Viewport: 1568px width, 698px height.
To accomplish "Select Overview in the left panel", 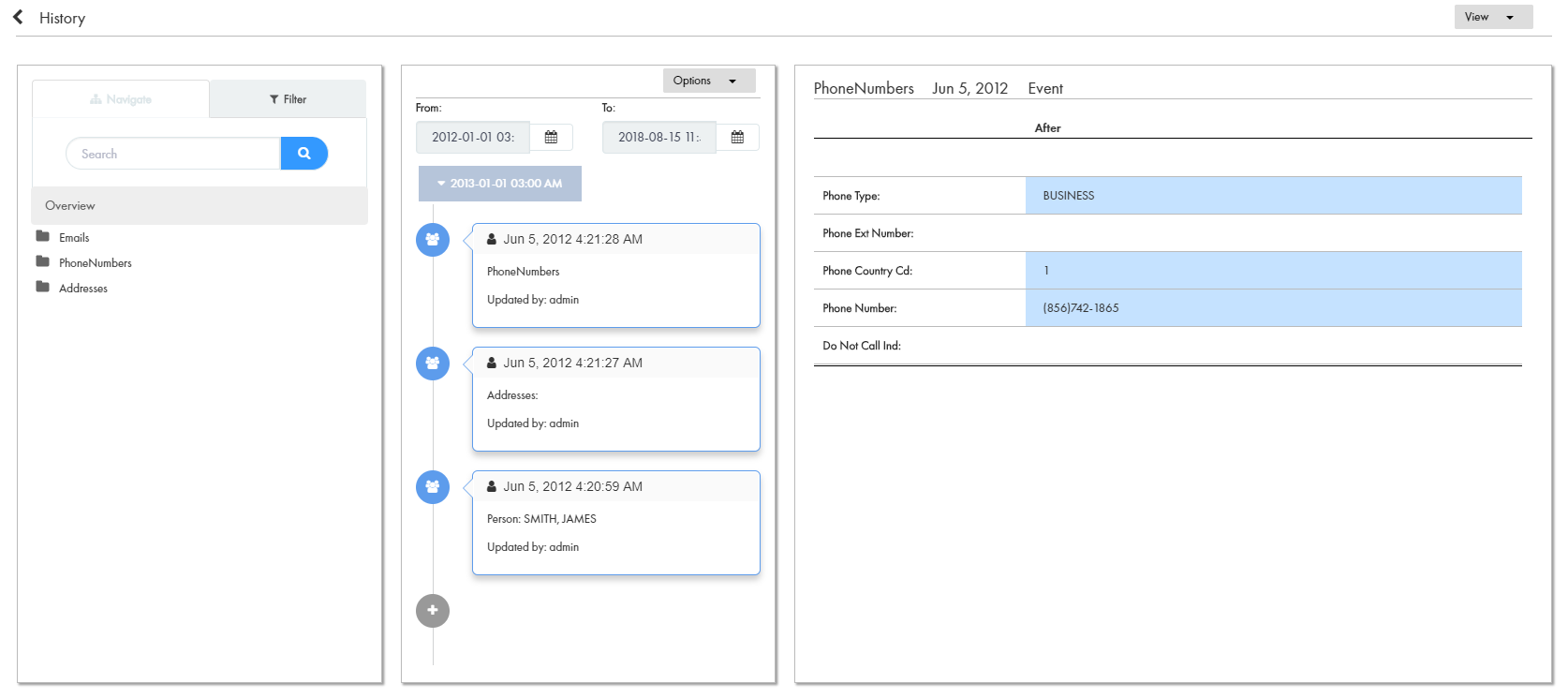I will [x=70, y=206].
